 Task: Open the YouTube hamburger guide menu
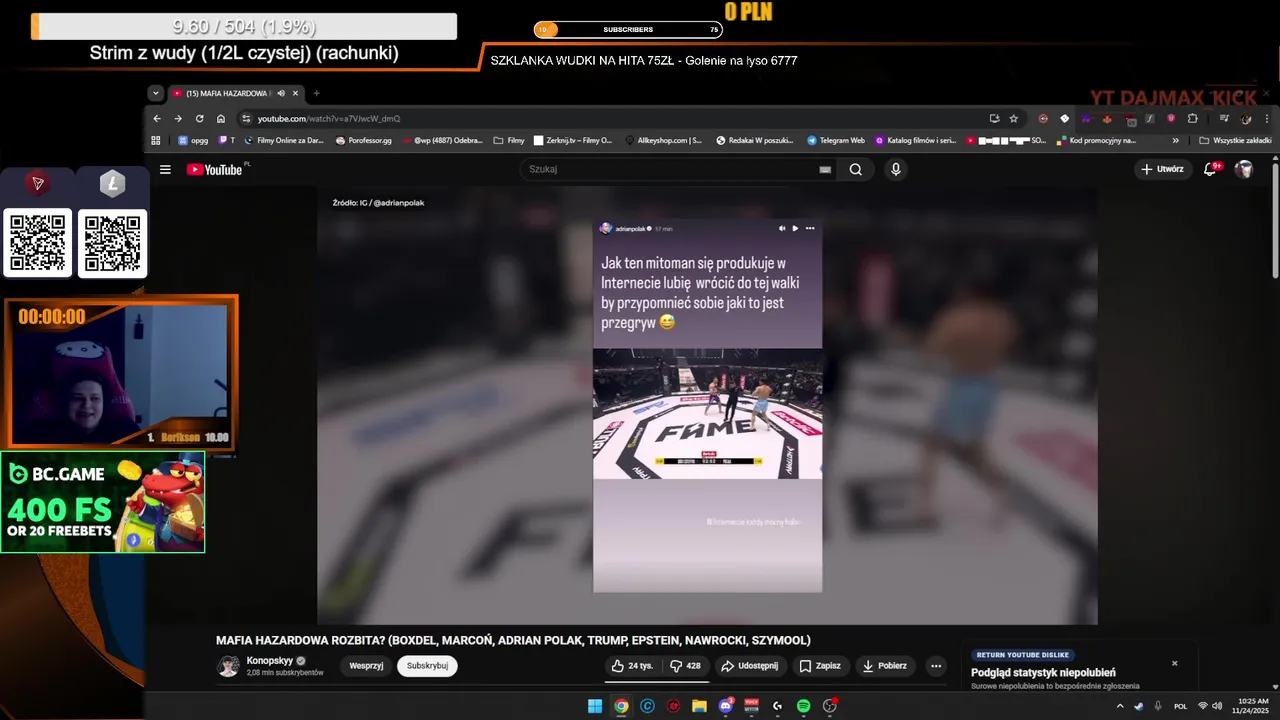(x=165, y=169)
